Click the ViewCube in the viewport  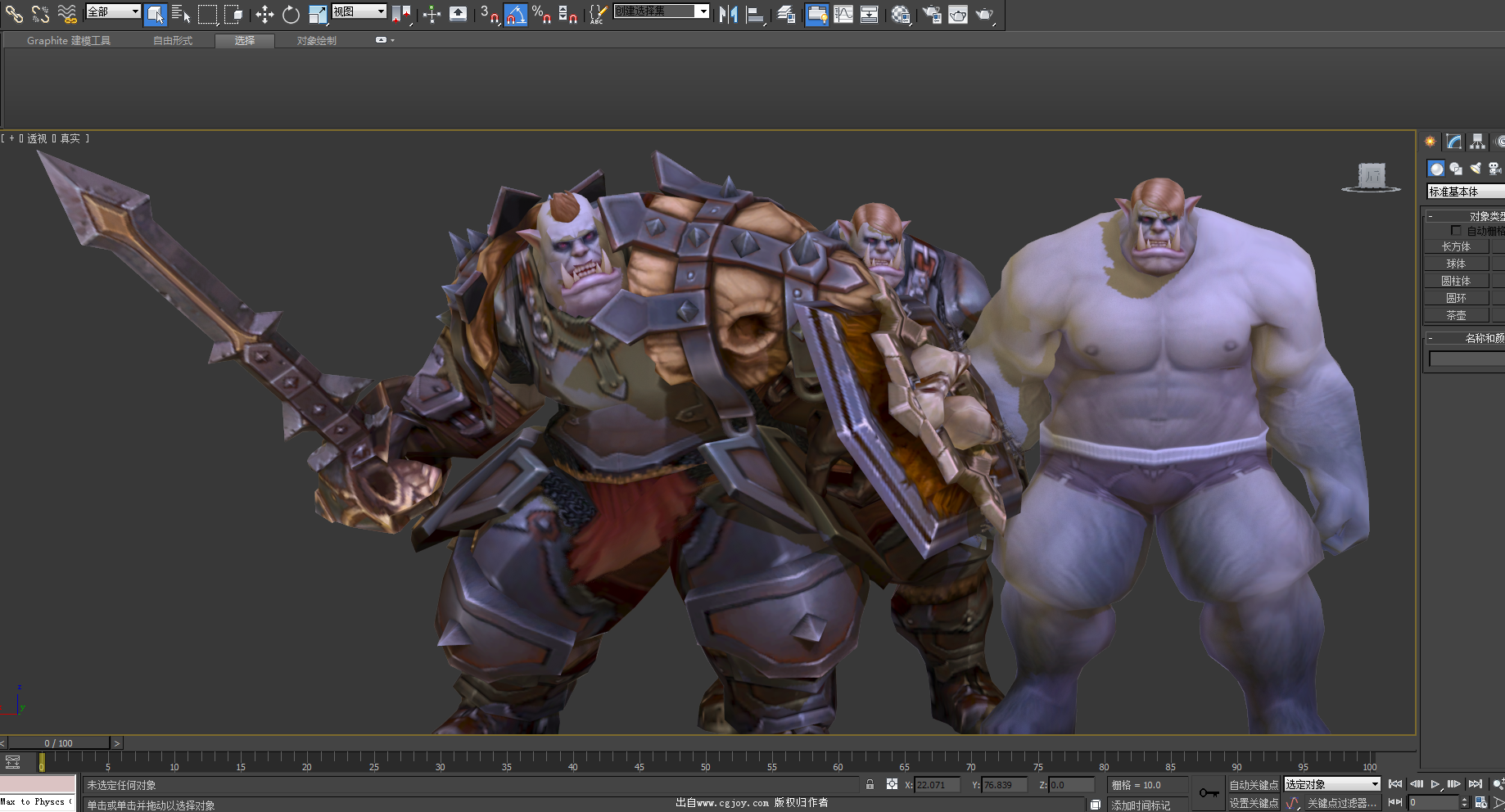pyautogui.click(x=1372, y=176)
